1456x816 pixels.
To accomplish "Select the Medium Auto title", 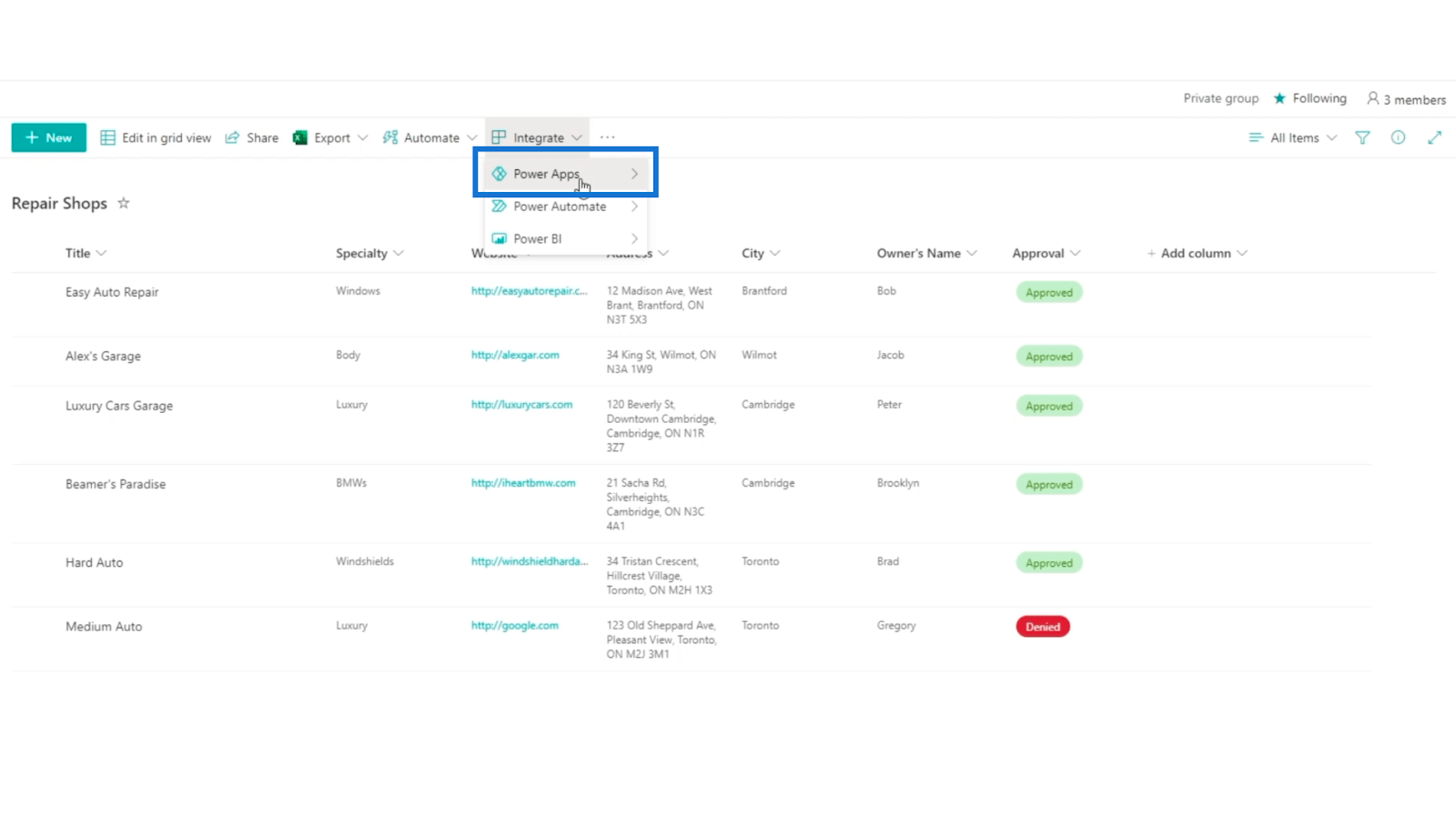I will point(104,626).
